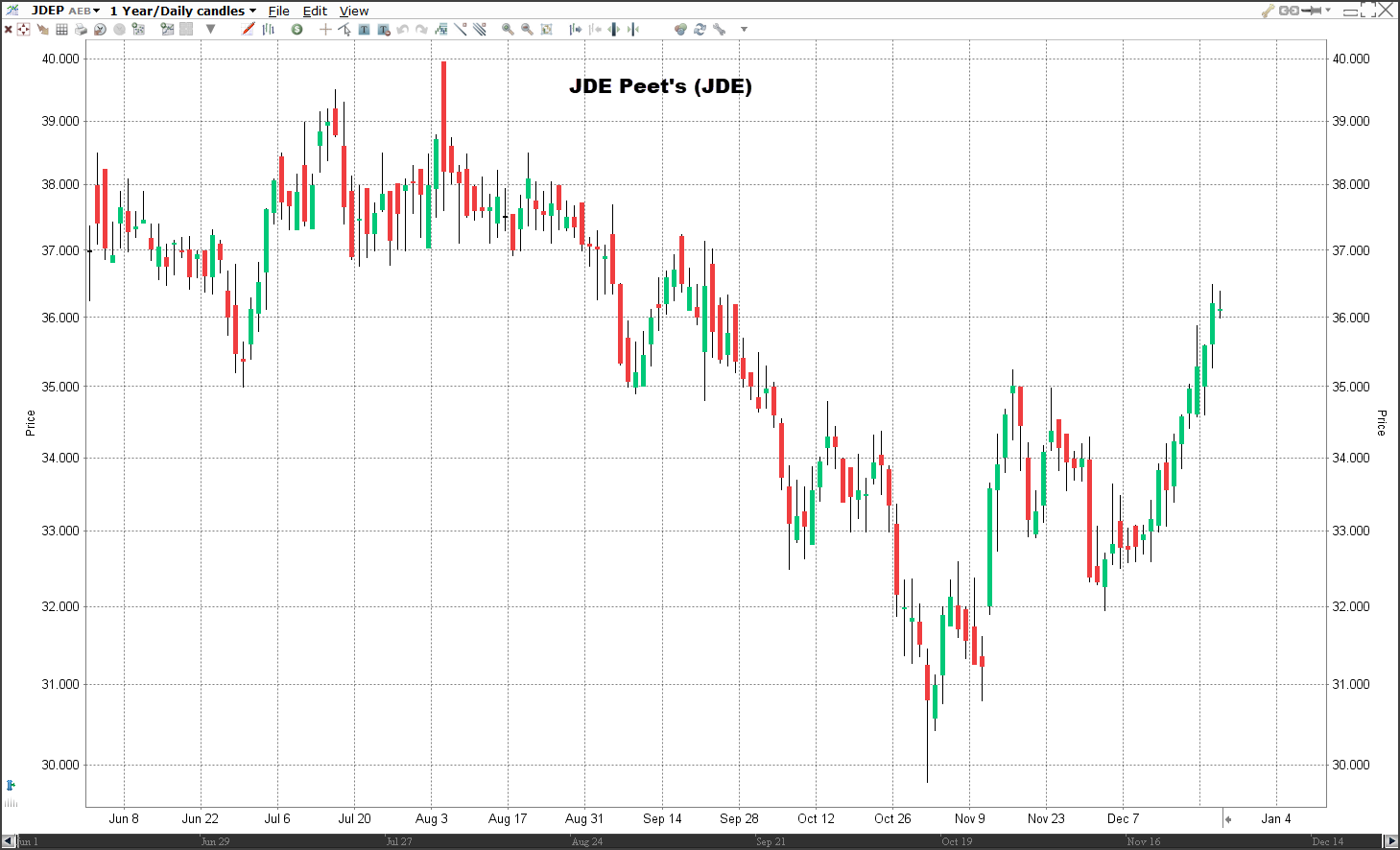1400x850 pixels.
Task: Click the right arrow of bottom scrollbar
Action: pos(1390,841)
